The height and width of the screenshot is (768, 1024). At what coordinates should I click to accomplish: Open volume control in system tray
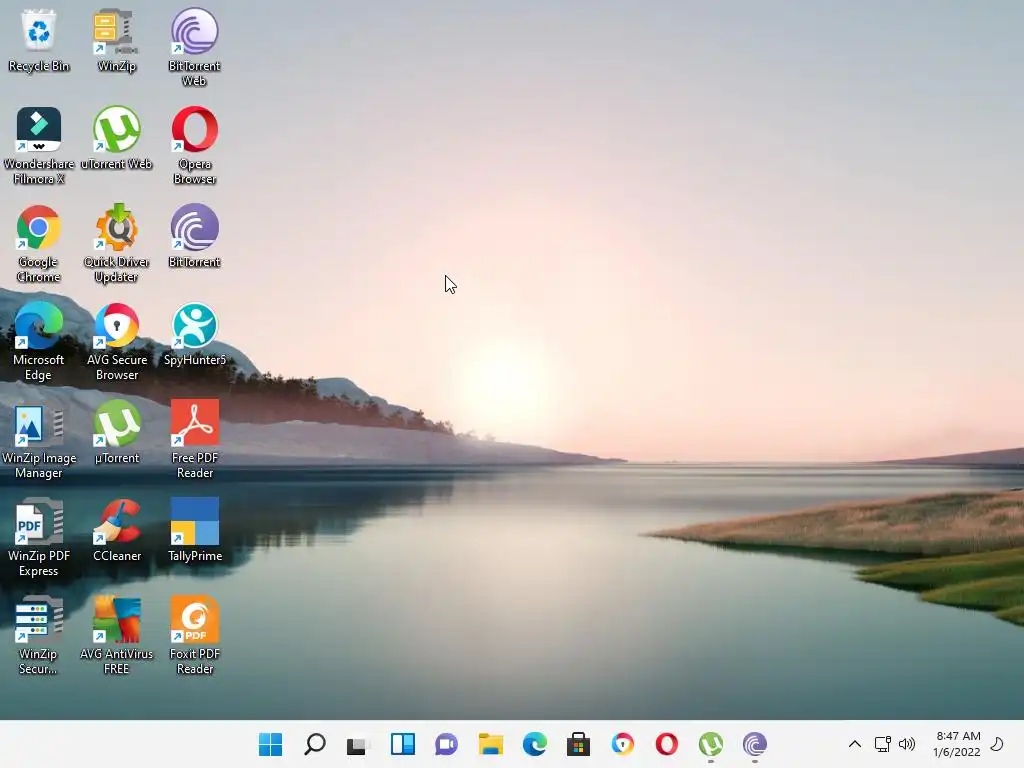pos(906,744)
